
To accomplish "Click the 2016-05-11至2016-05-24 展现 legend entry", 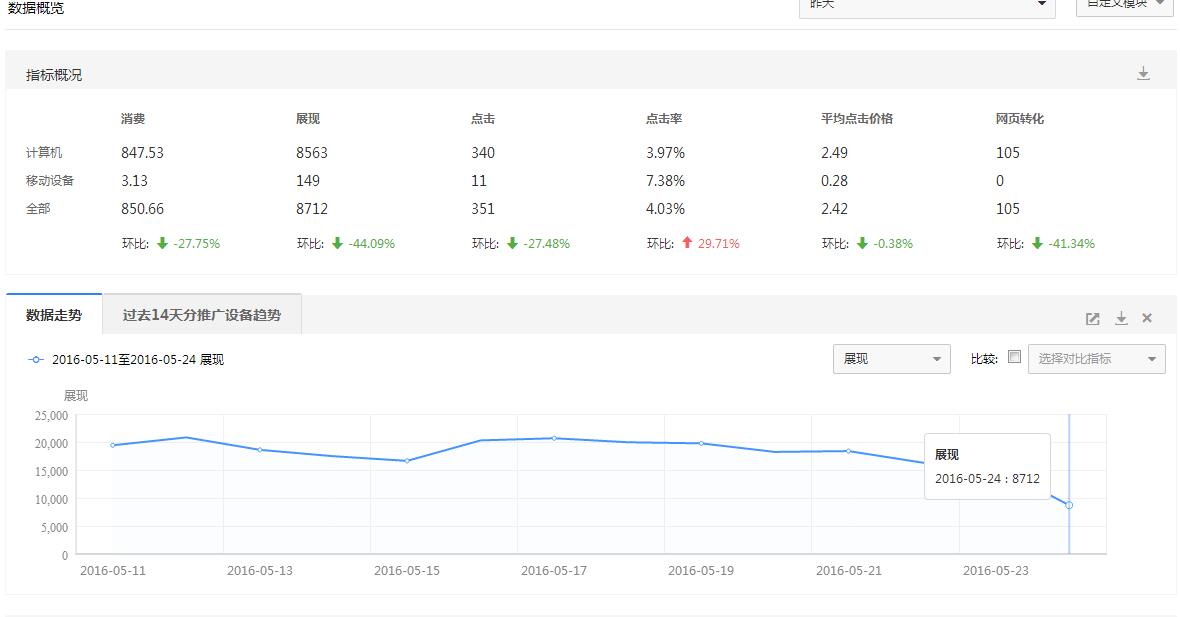I will tap(126, 360).
